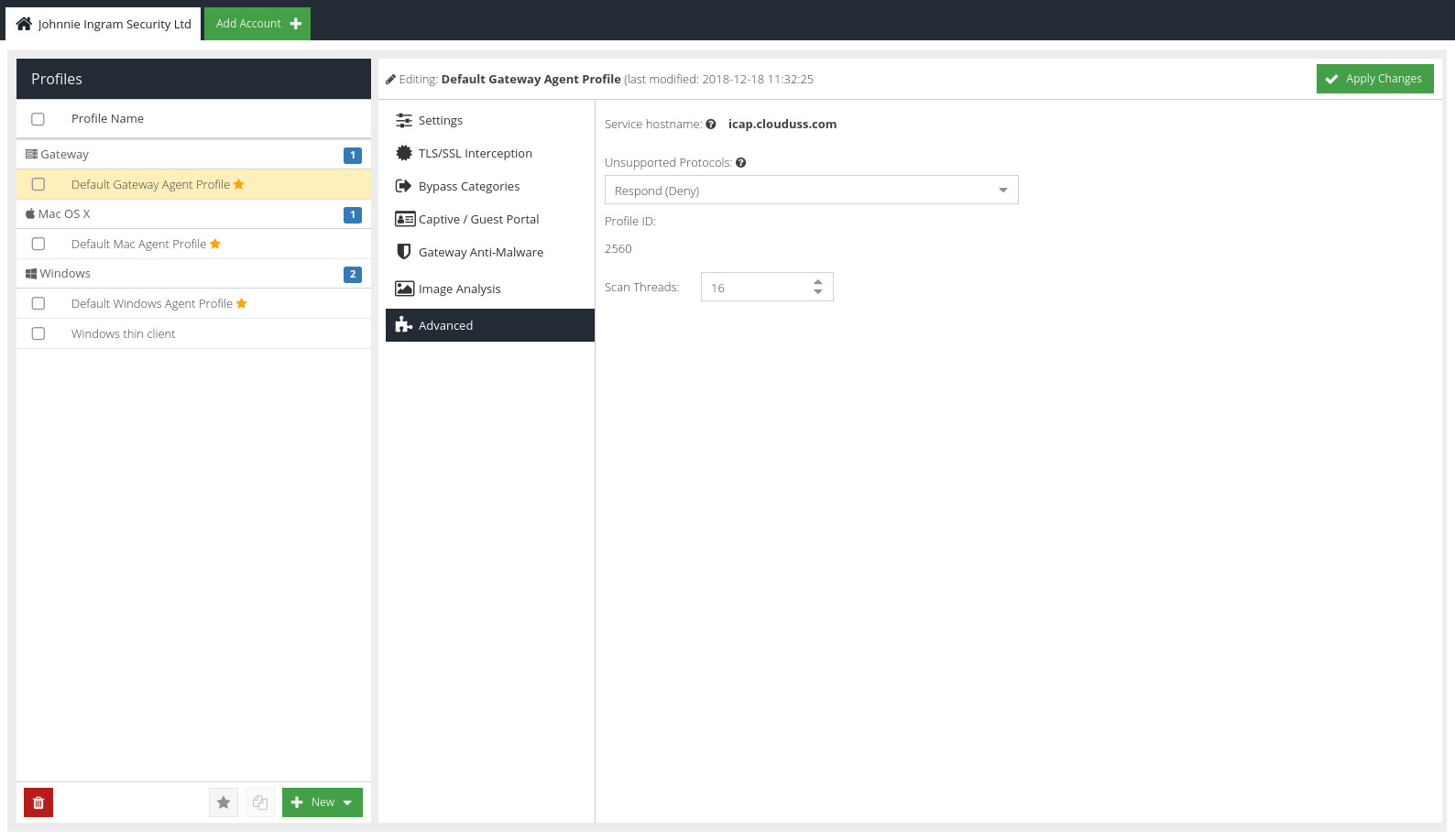This screenshot has width=1455, height=840.
Task: Duplicate profile with copy button
Action: (260, 802)
